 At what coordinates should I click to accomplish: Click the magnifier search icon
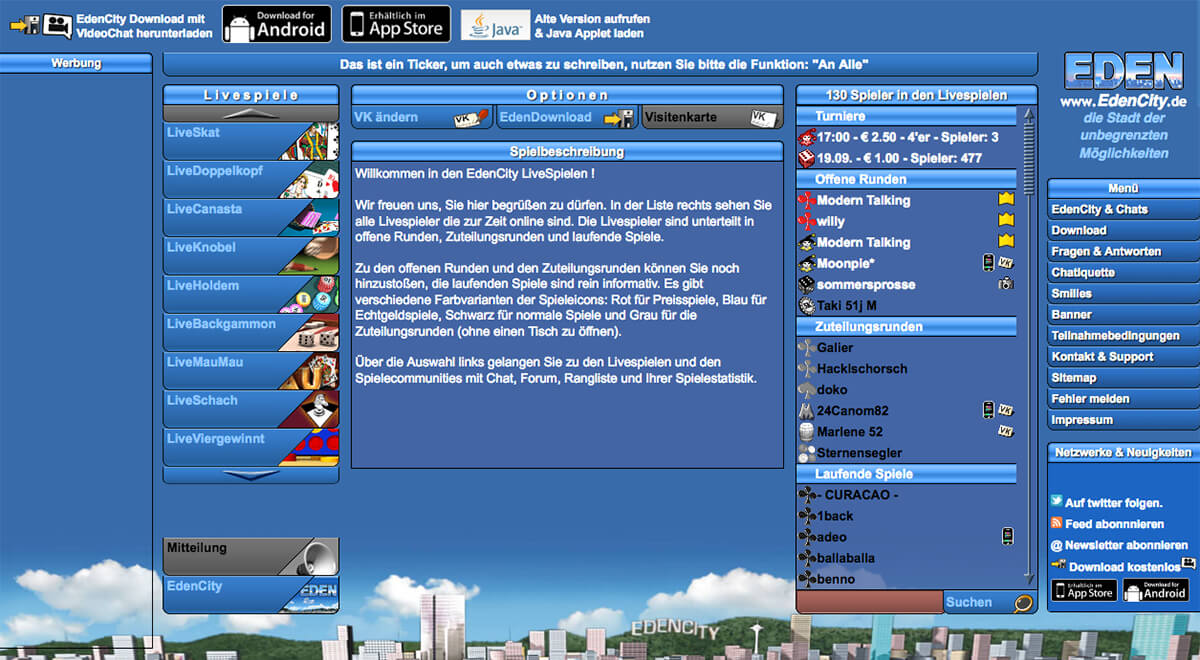(x=1022, y=603)
